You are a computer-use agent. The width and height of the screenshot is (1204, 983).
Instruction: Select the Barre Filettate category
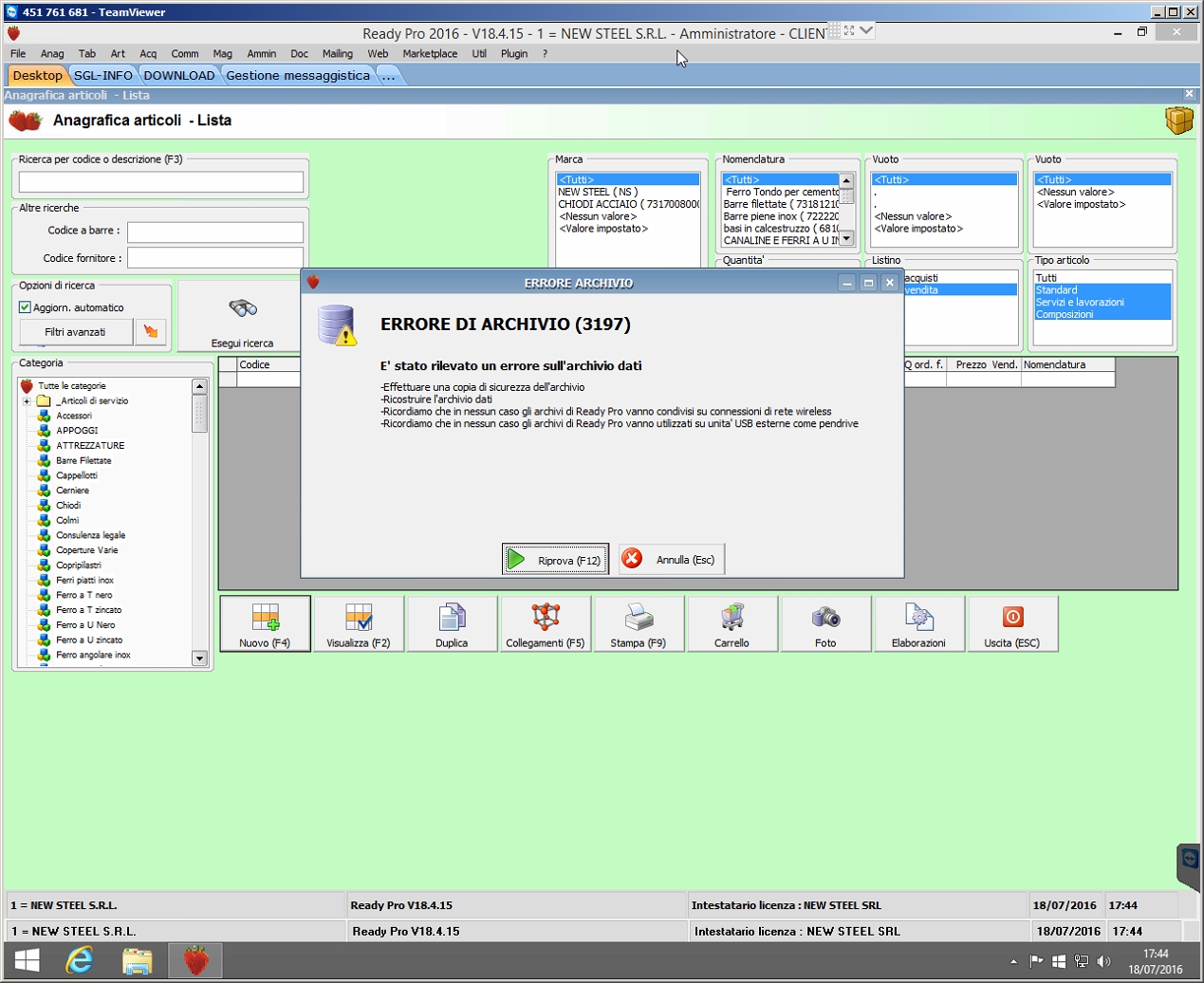83,460
